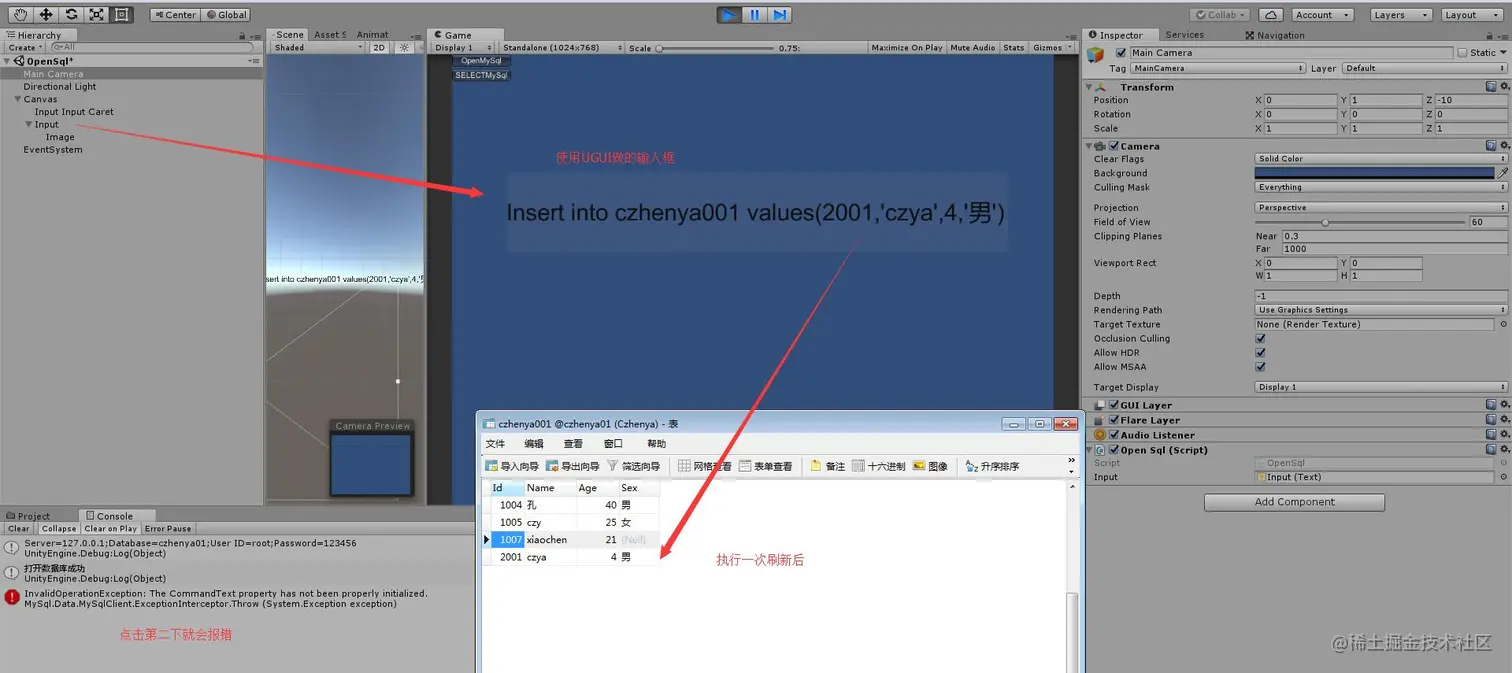Viewport: 1512px width, 673px height.
Task: Open Transform component help icon
Action: (1491, 87)
